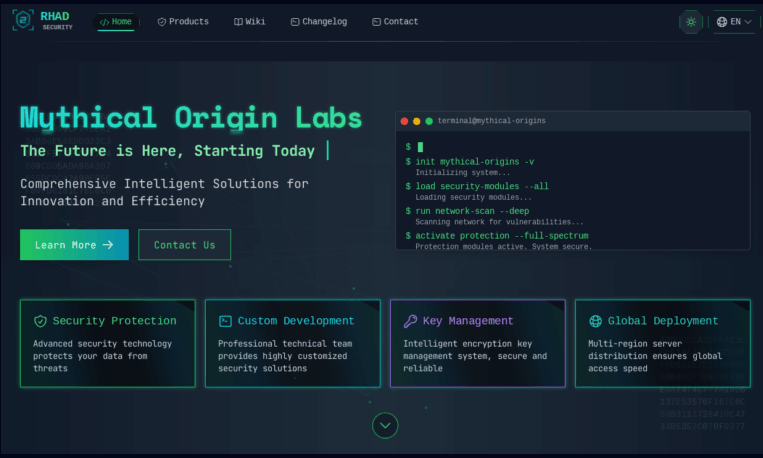The image size is (763, 458).
Task: Open the Products menu item
Action: pyautogui.click(x=183, y=22)
